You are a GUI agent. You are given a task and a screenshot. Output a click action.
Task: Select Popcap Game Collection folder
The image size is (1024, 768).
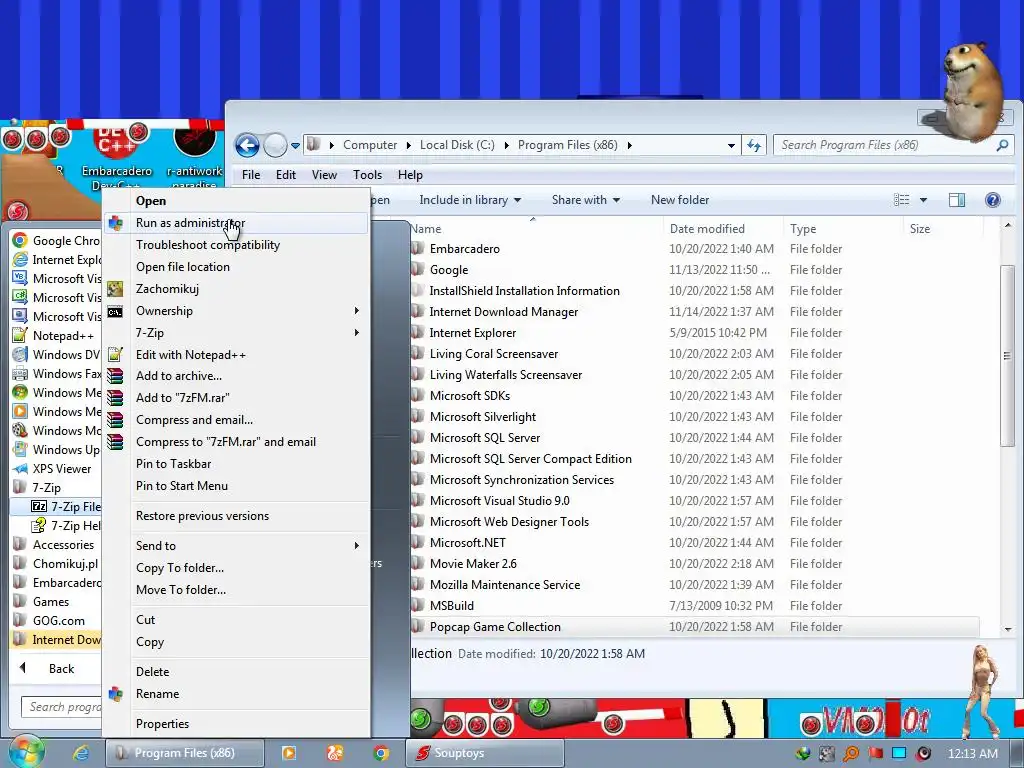(x=495, y=627)
